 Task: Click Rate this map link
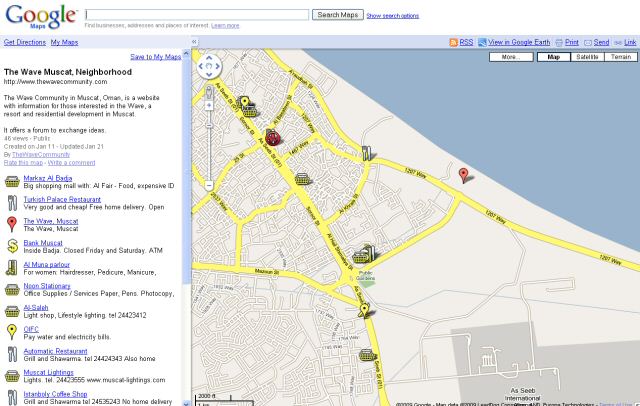click(x=23, y=163)
